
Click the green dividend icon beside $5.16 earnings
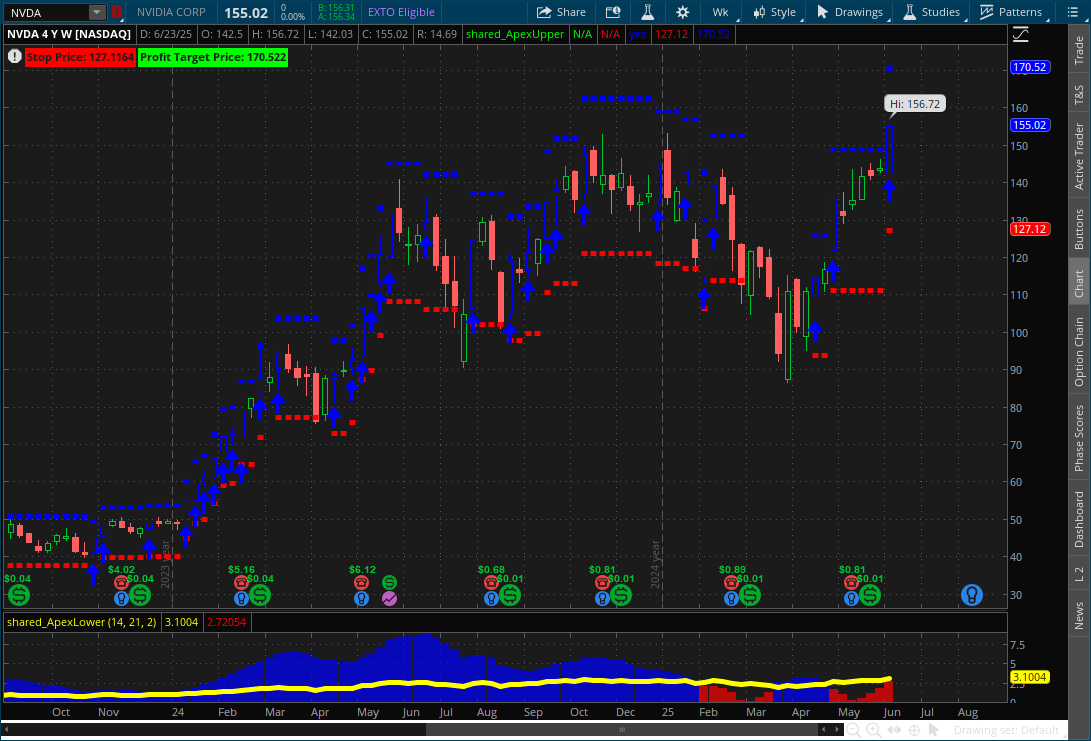pos(260,595)
